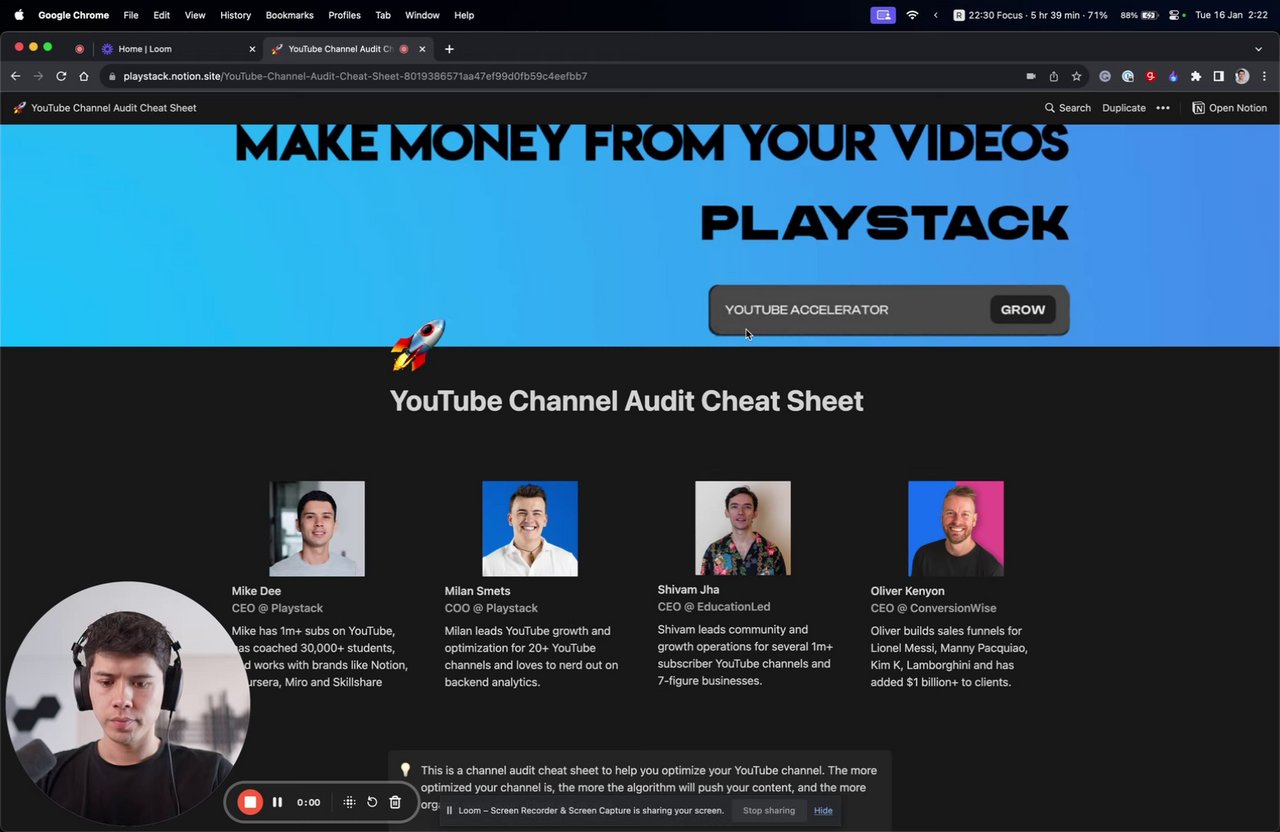Open the Extensions puzzle piece menu
1280x832 pixels.
[1196, 76]
